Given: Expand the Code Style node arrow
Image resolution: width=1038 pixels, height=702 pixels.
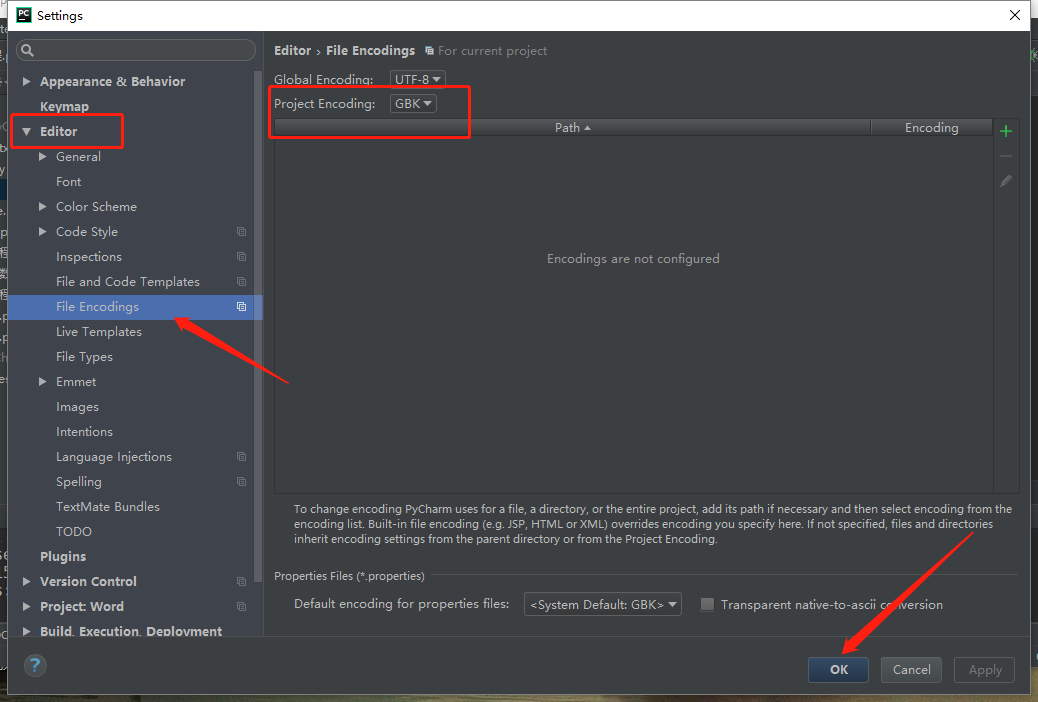Looking at the screenshot, I should pos(42,232).
